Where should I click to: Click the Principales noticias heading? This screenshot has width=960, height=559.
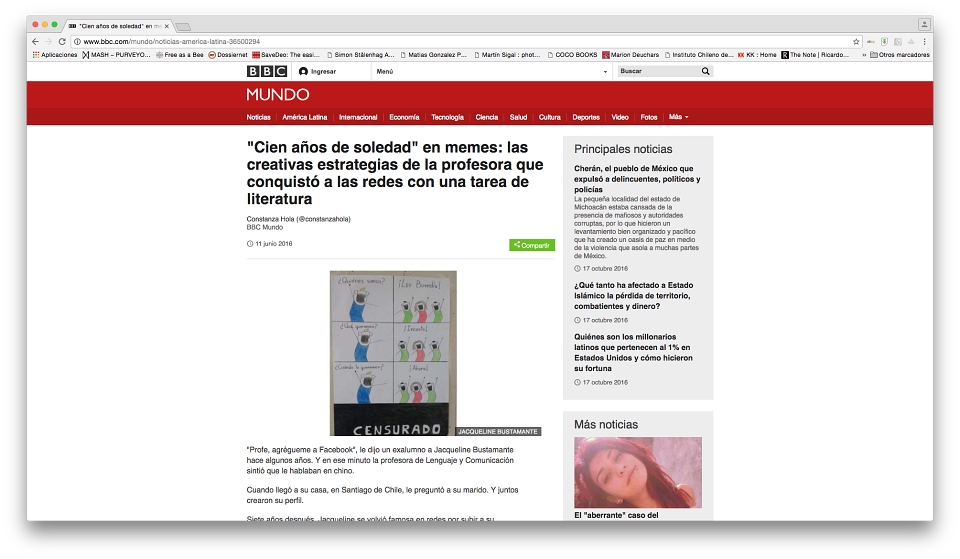point(623,149)
